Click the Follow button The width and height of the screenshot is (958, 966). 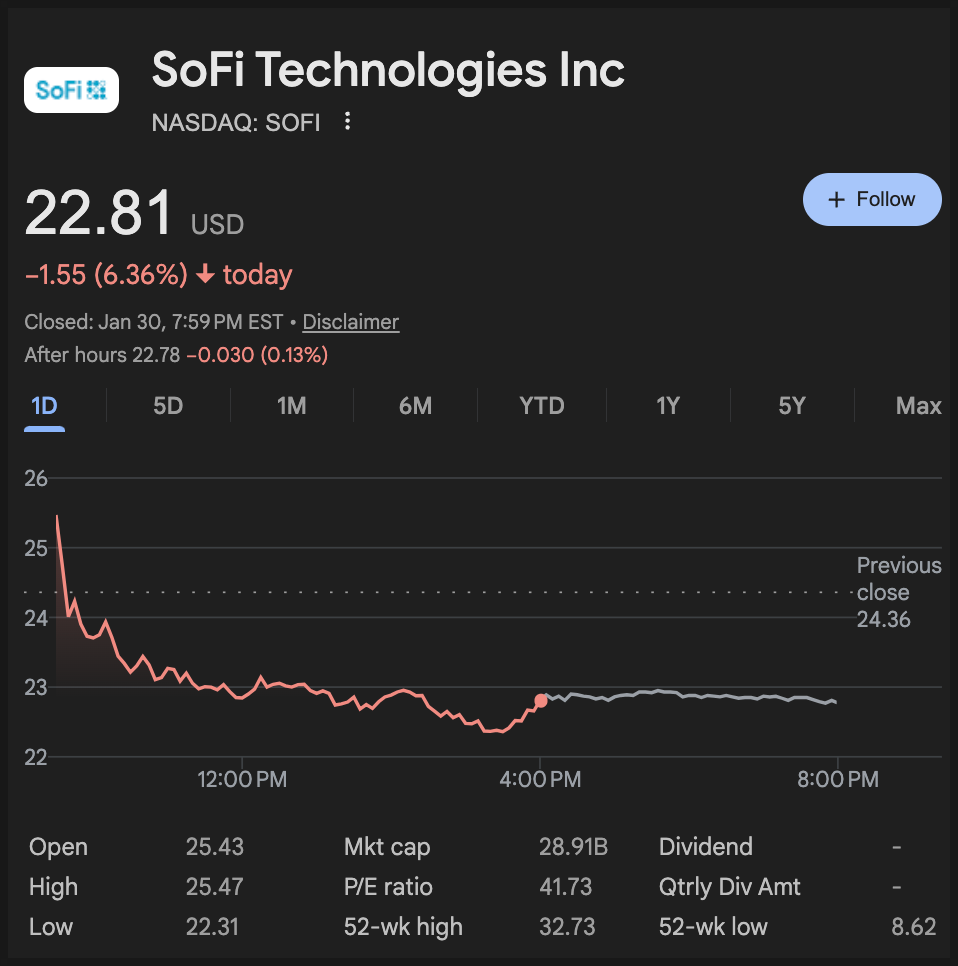(x=872, y=199)
